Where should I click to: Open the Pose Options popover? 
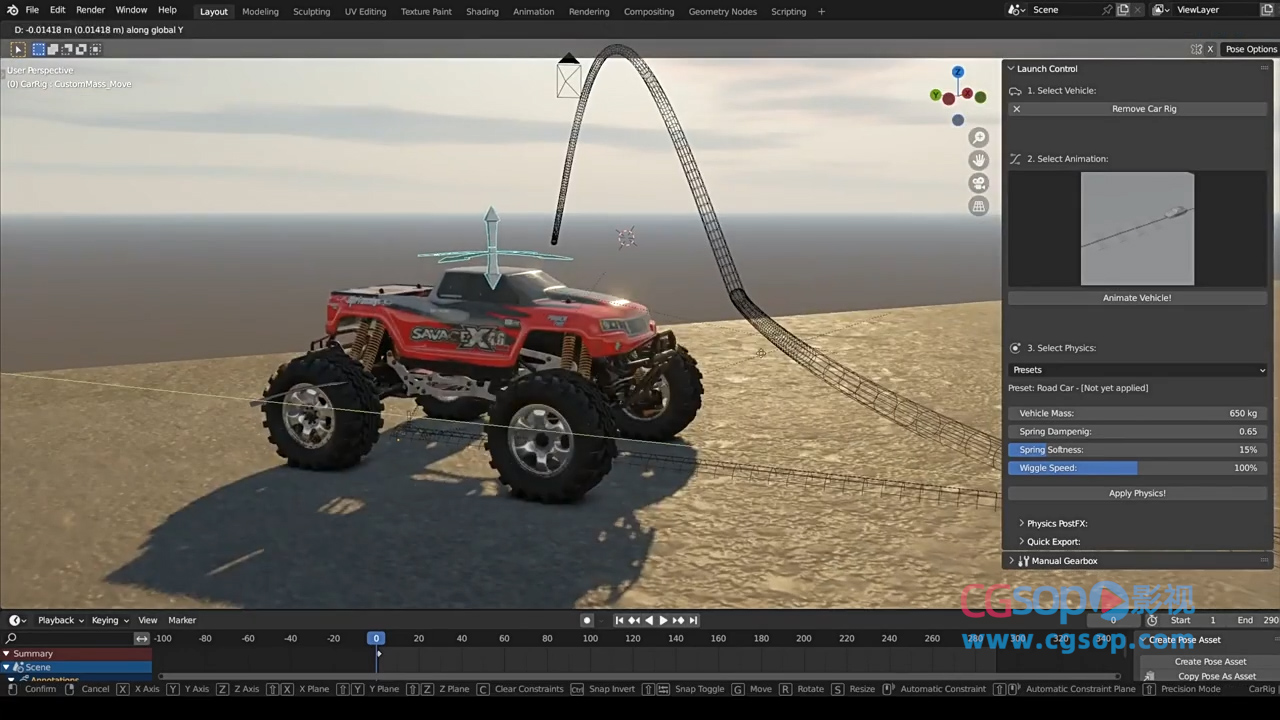[1251, 49]
